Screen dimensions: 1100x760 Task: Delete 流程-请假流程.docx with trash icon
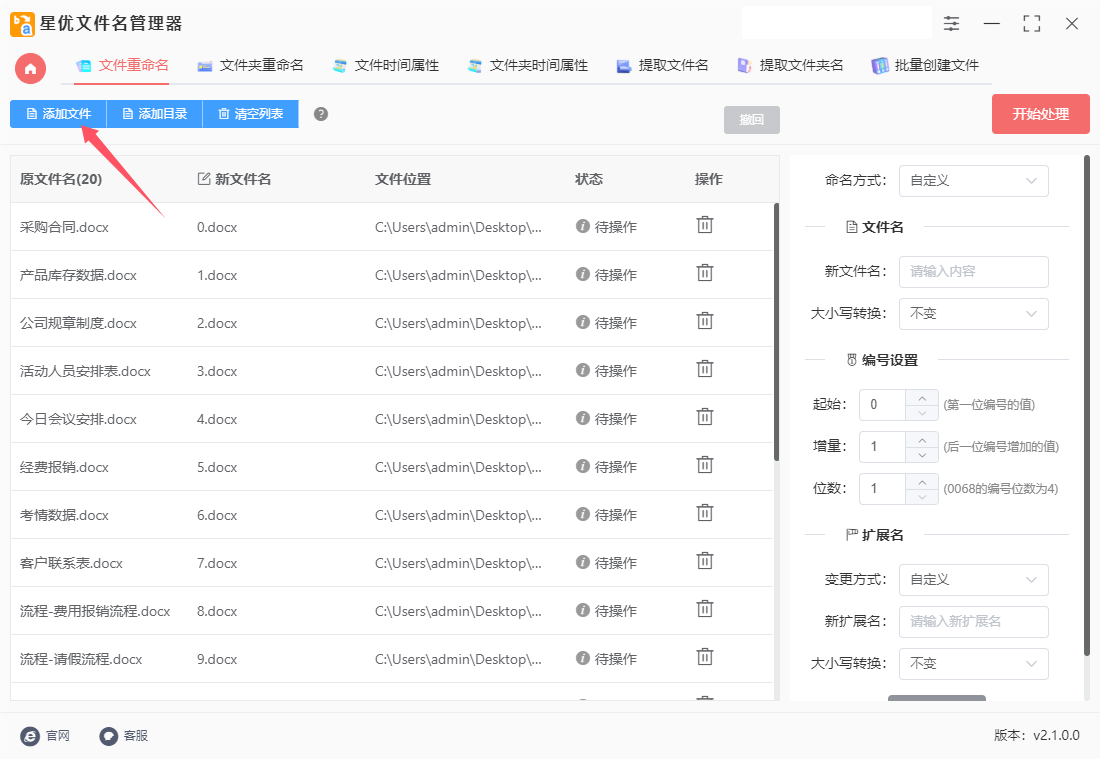pyautogui.click(x=704, y=658)
